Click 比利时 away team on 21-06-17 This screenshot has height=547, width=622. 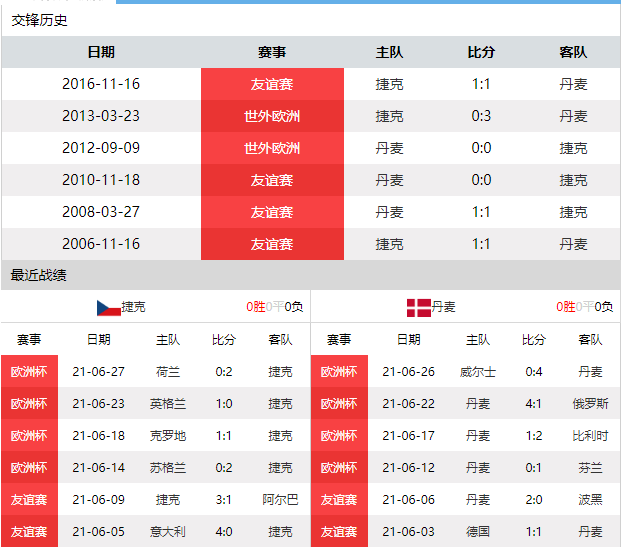point(590,436)
